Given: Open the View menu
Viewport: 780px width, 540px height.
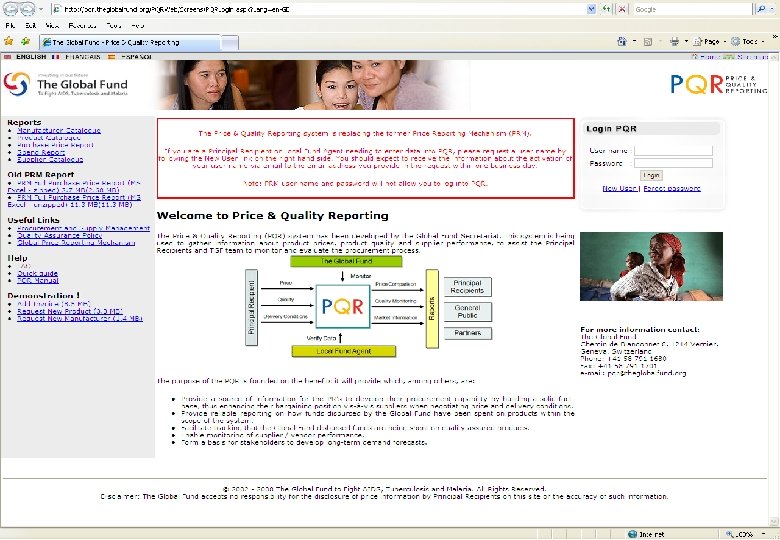Looking at the screenshot, I should click(x=52, y=25).
